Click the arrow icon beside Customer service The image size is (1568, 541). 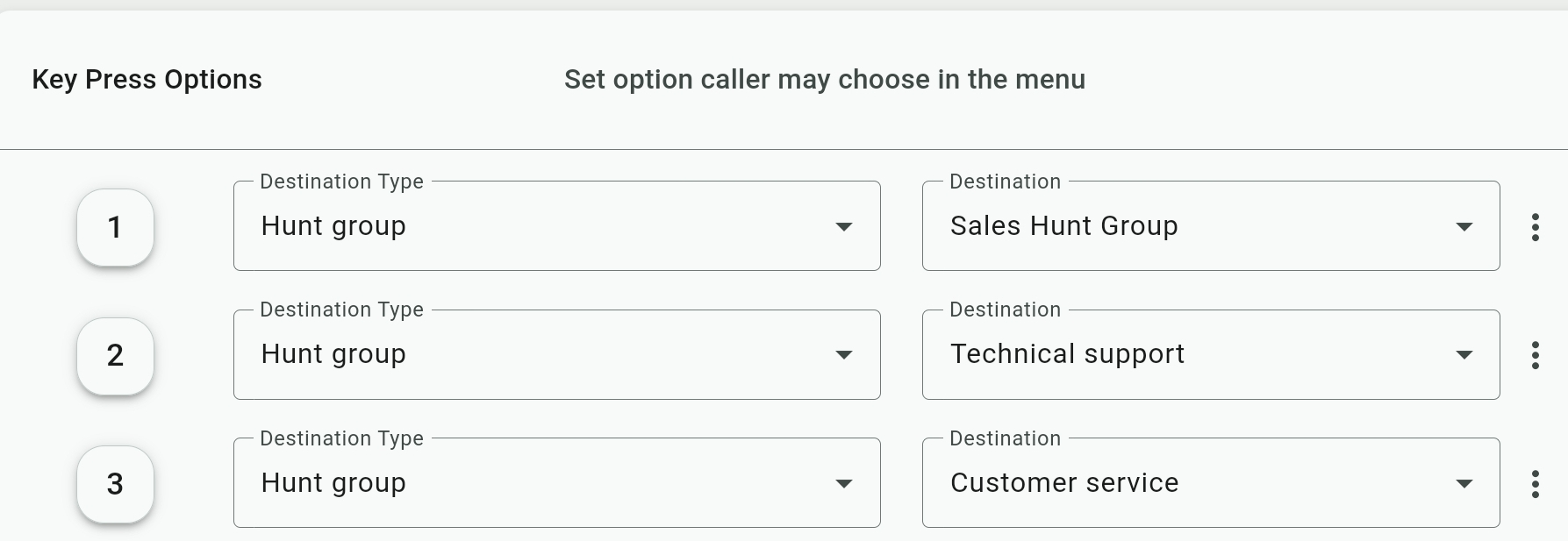pos(1464,484)
